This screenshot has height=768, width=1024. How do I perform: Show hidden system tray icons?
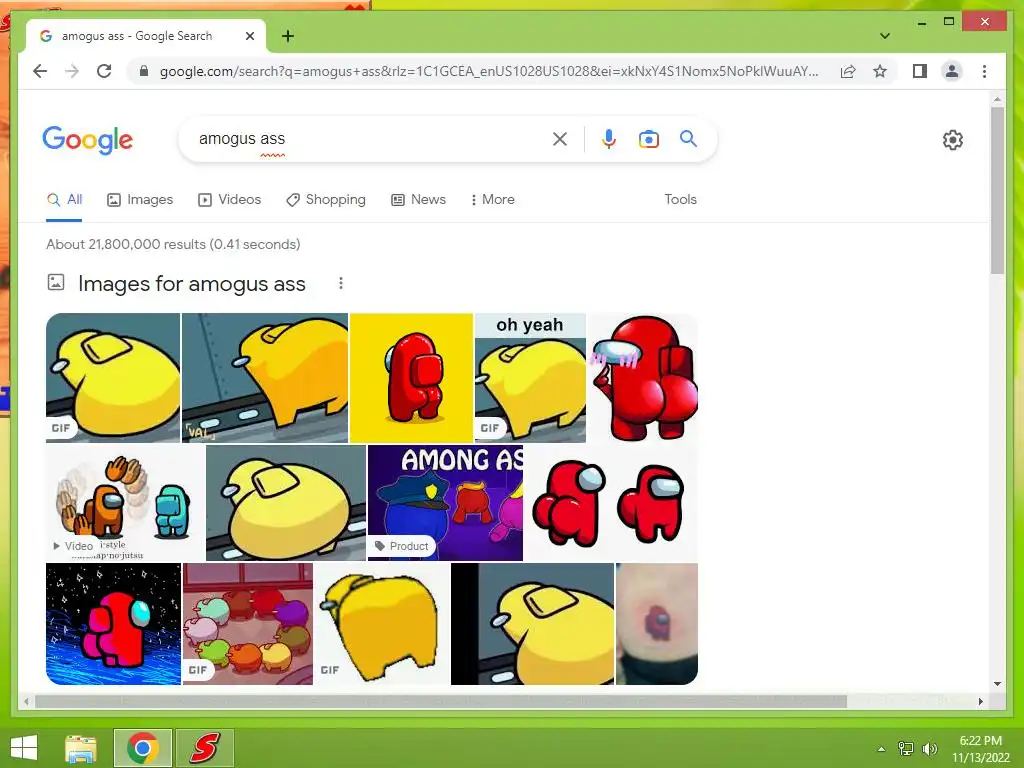click(x=882, y=749)
